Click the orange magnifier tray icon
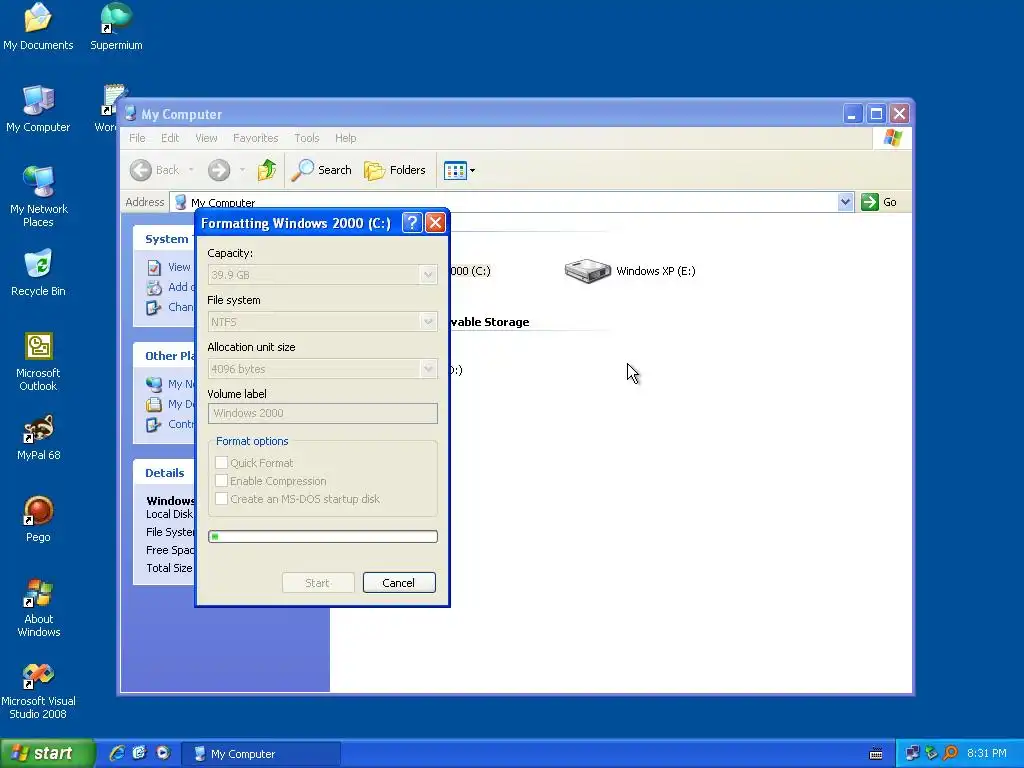Screen dimensions: 1024x768 pyautogui.click(x=951, y=754)
